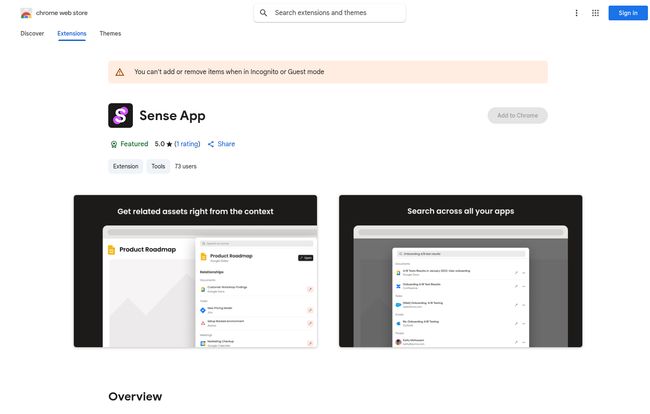Click the incognito mode warning message text
Viewport: 650px width, 414px height.
(x=229, y=72)
